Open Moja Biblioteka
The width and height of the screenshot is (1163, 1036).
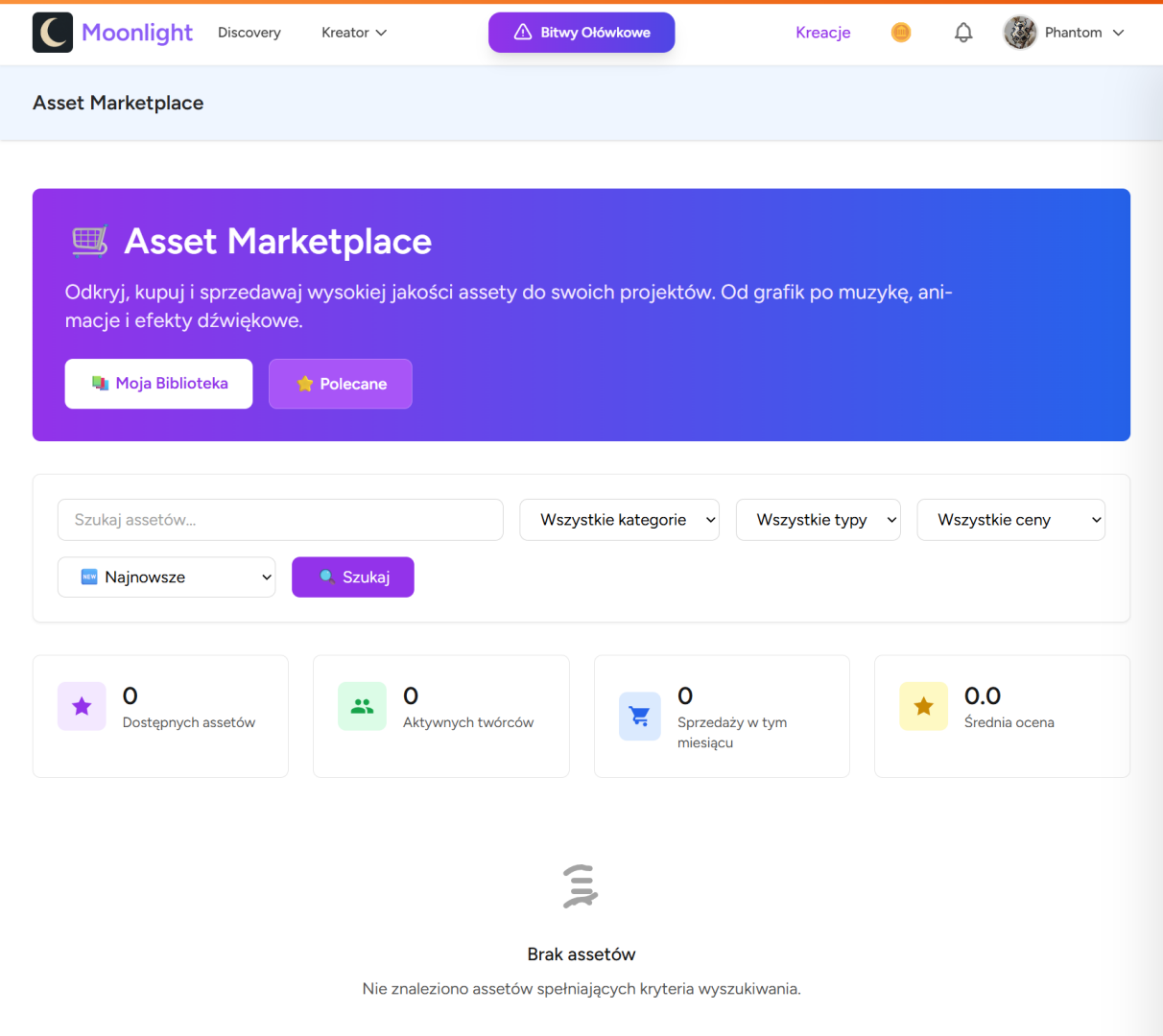159,384
